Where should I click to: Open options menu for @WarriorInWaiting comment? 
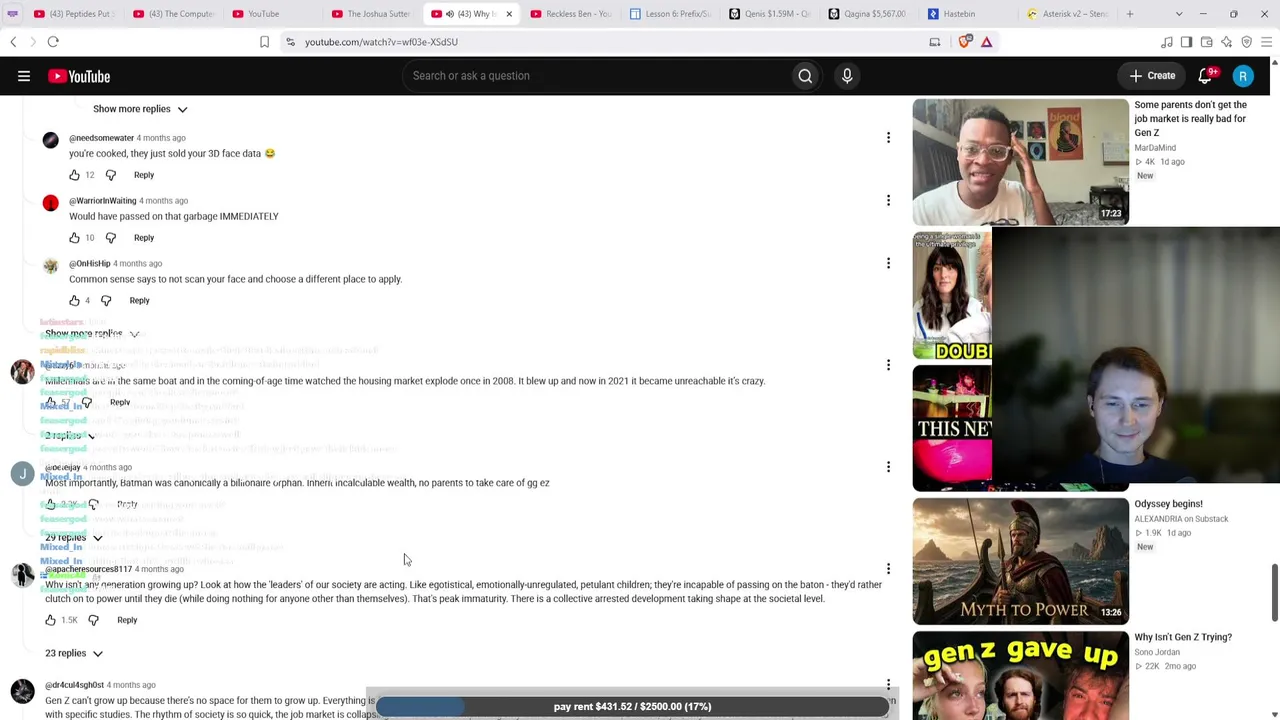pos(888,201)
